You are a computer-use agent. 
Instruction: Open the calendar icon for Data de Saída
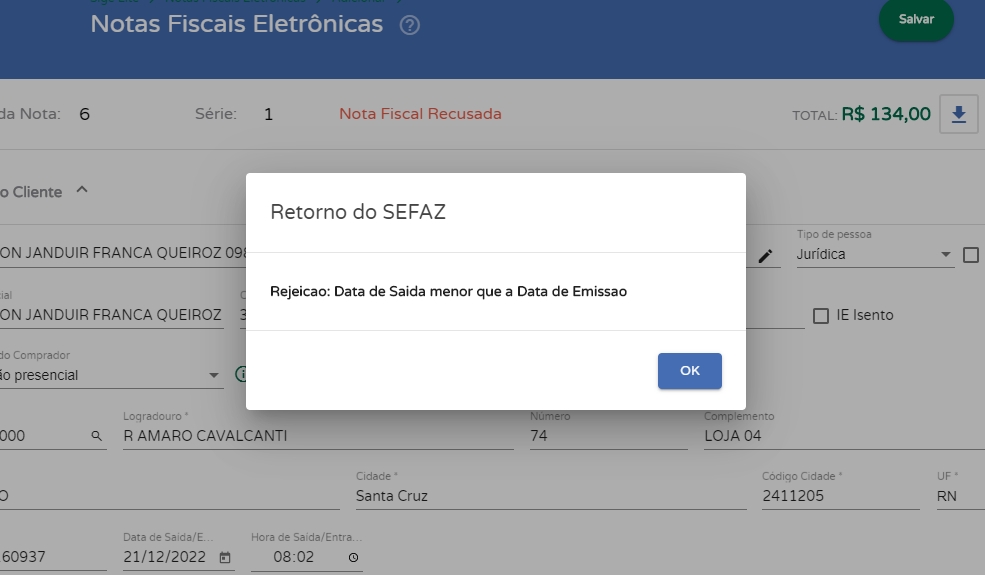click(225, 557)
